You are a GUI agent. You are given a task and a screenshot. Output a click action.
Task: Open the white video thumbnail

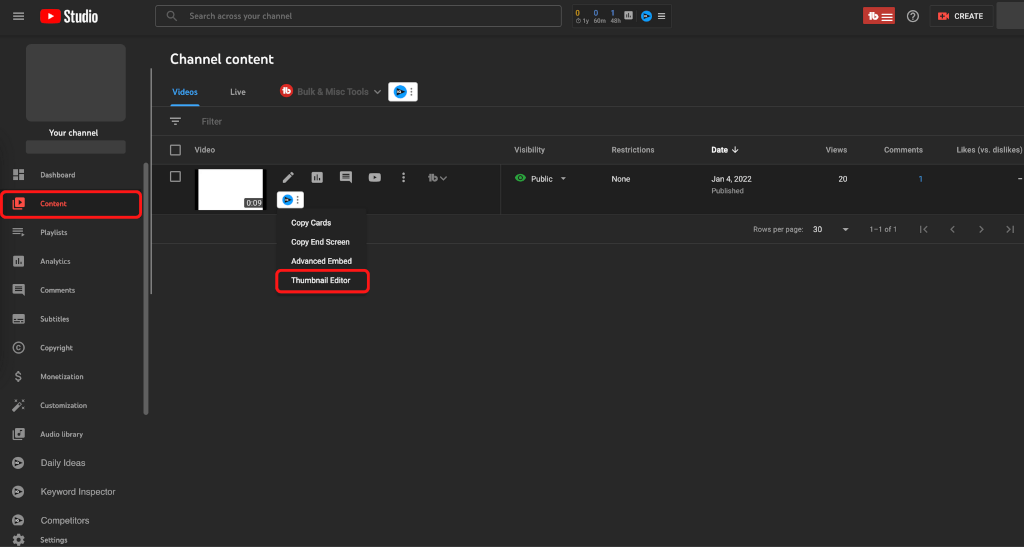coord(230,189)
